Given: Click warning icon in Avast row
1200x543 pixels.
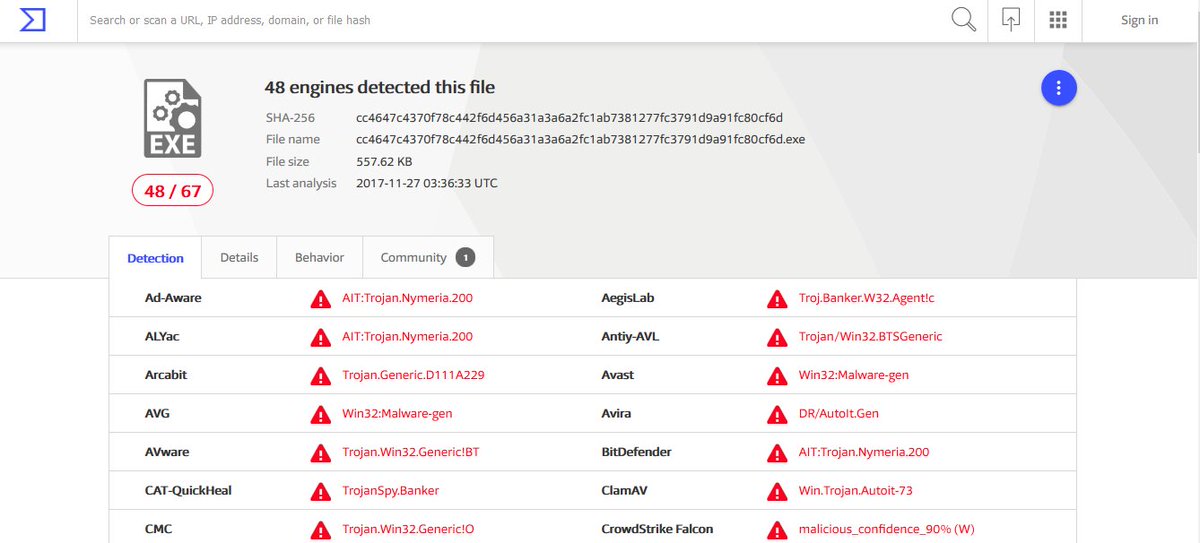Looking at the screenshot, I should point(777,376).
